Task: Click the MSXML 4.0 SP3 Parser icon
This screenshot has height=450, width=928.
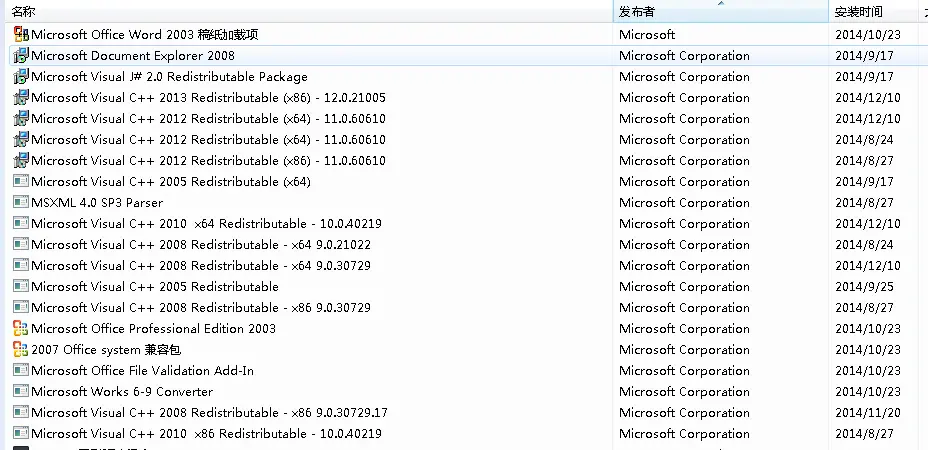Action: click(21, 202)
